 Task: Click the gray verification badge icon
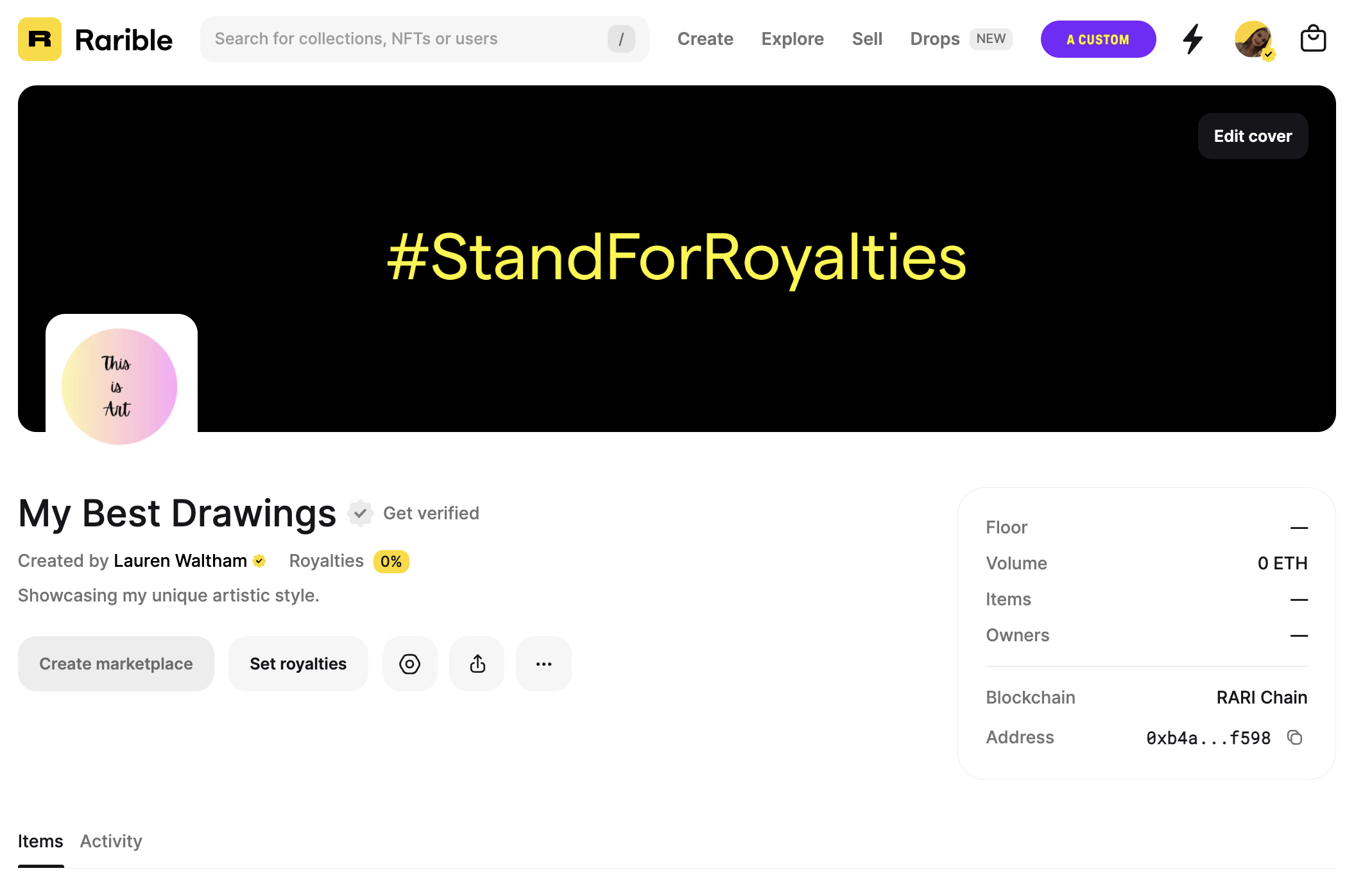click(x=360, y=513)
